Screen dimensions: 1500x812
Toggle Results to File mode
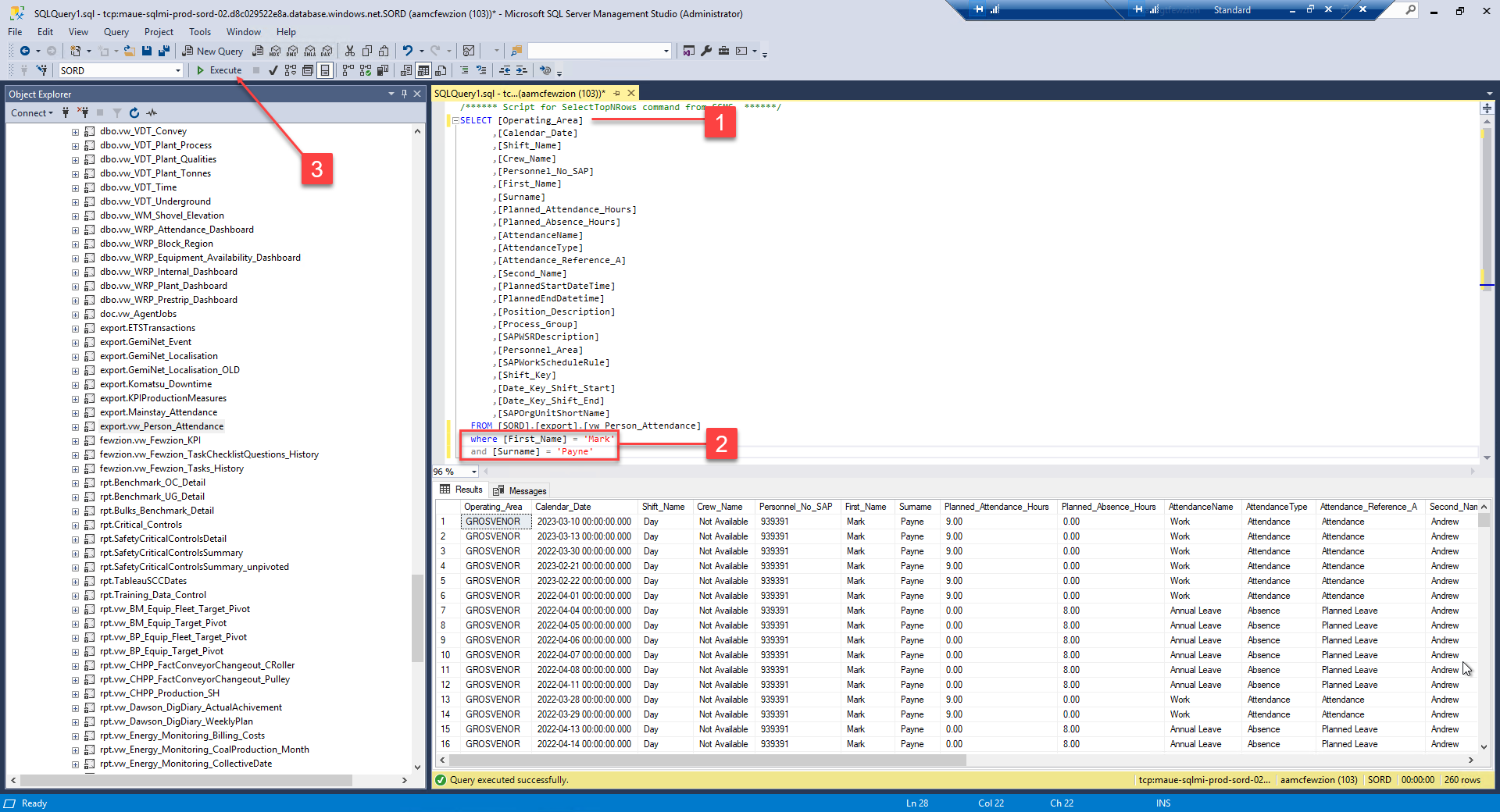(441, 70)
